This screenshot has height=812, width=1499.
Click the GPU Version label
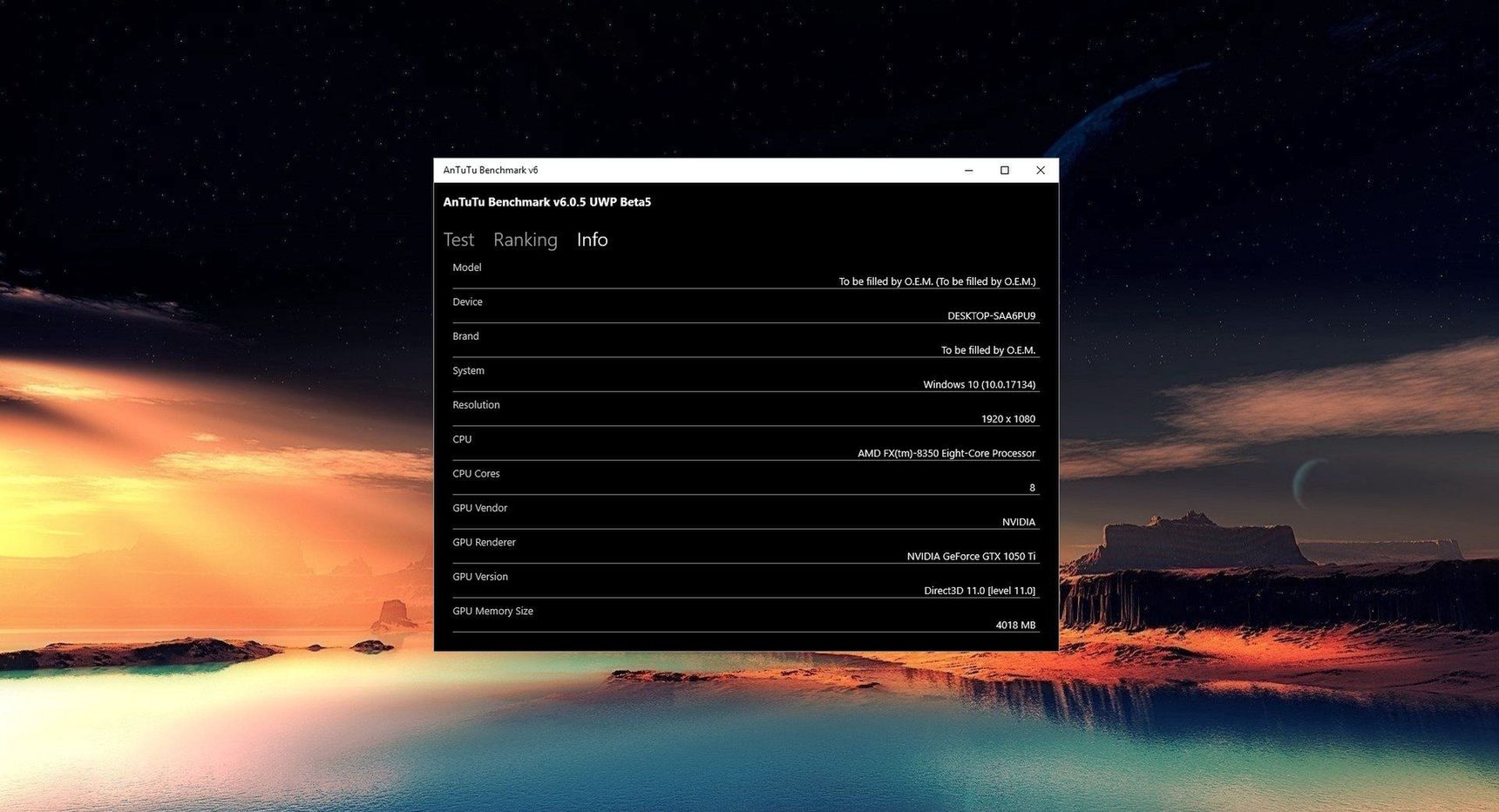[x=480, y=577]
